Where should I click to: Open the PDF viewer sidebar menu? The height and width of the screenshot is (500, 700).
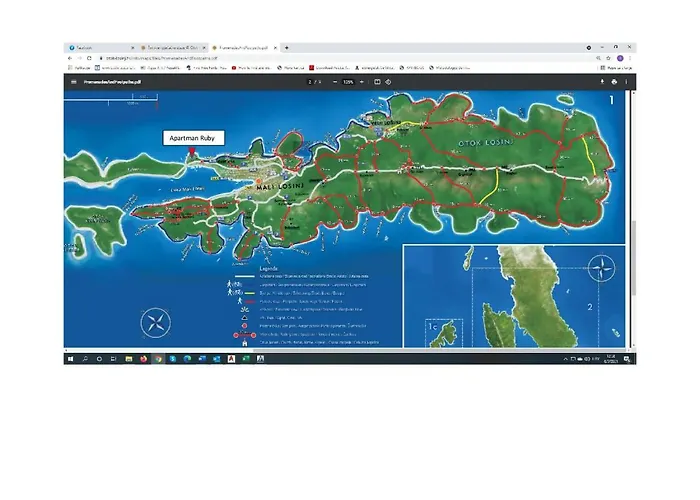coord(74,82)
